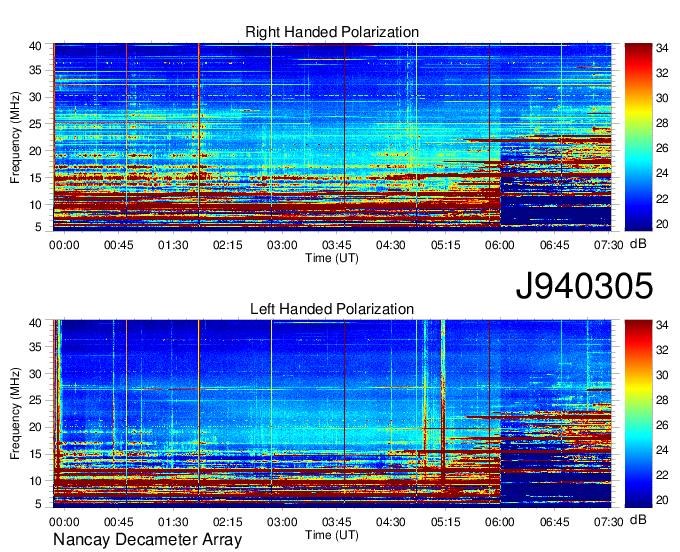680x552 pixels.
Task: Select the "J940305" identifier text
Action: (x=584, y=285)
